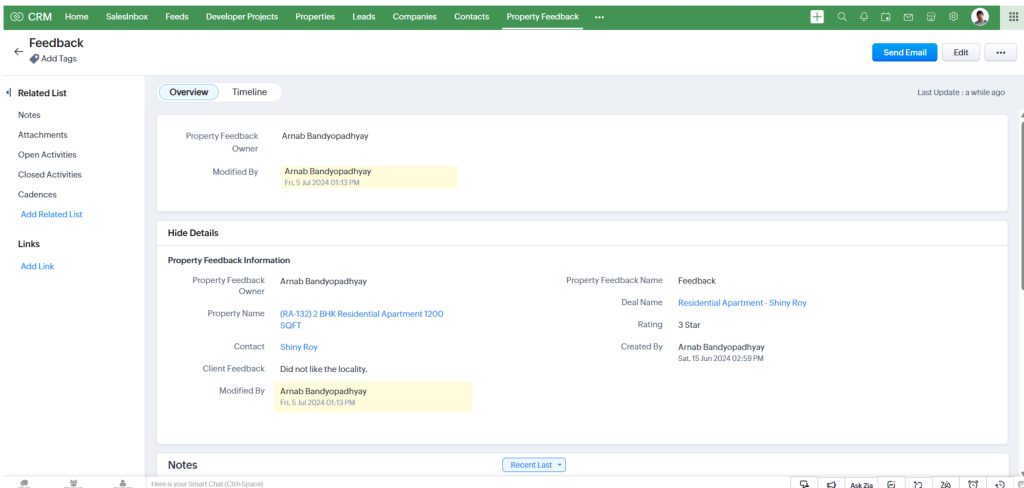Open the mail icon in header

tap(908, 17)
